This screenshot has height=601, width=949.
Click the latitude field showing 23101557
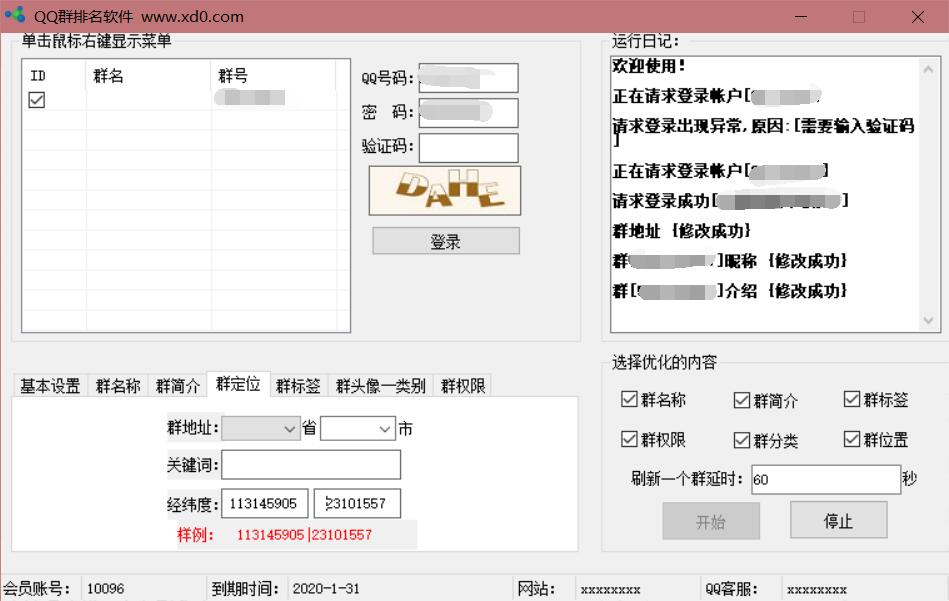pyautogui.click(x=357, y=504)
